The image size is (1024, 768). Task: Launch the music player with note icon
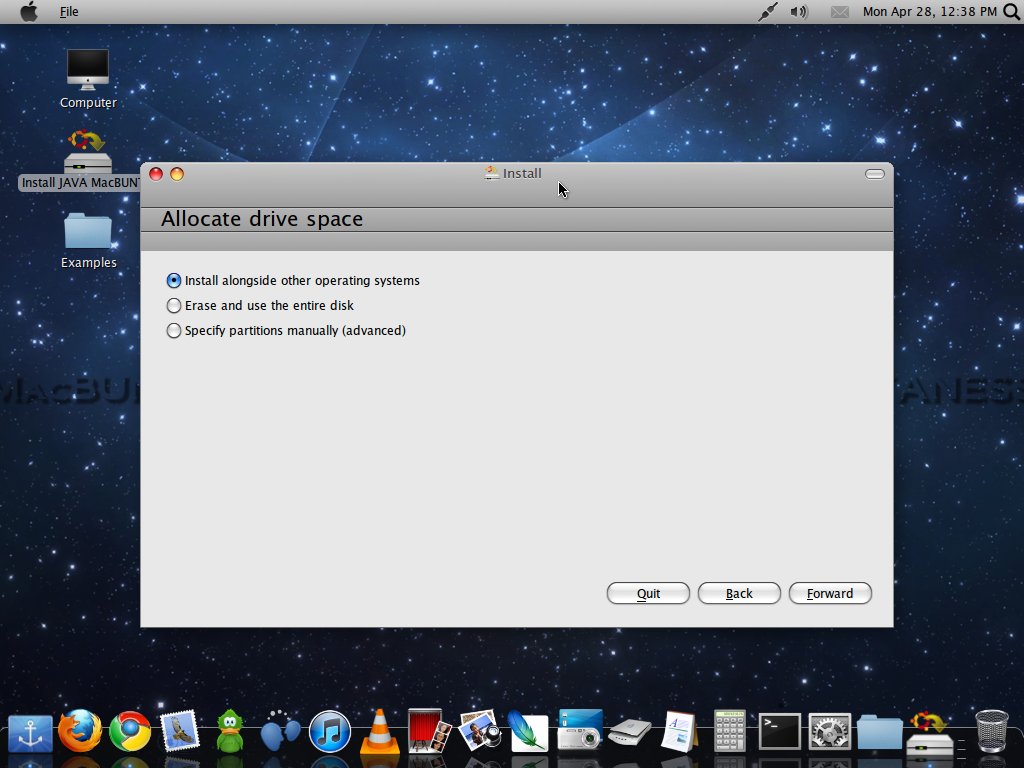329,731
